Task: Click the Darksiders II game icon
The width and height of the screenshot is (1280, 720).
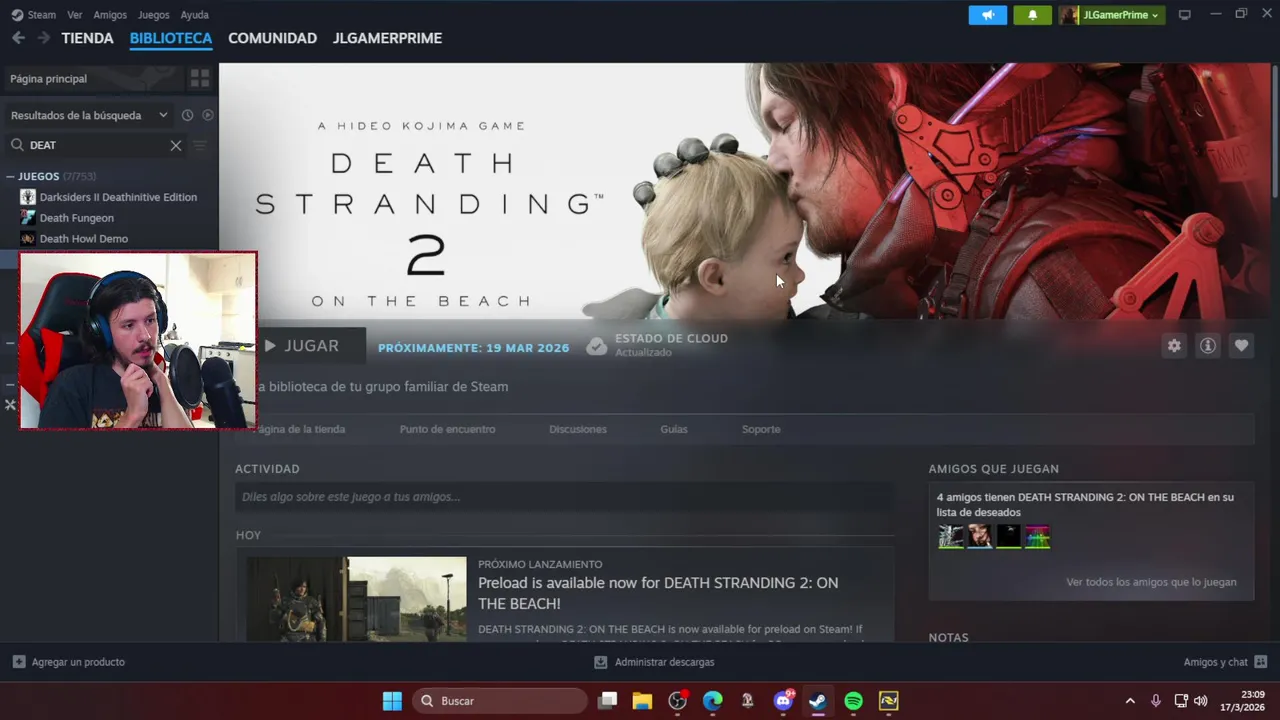Action: [x=28, y=197]
